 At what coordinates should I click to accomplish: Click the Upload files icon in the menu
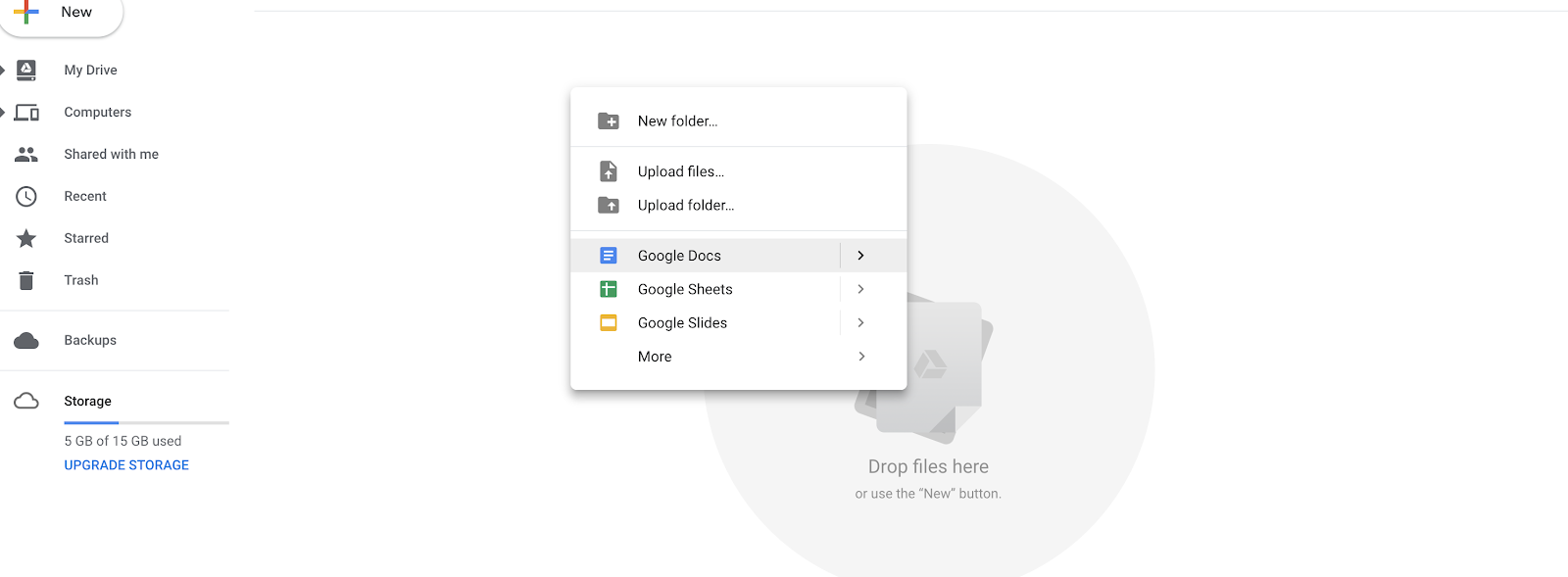tap(609, 171)
